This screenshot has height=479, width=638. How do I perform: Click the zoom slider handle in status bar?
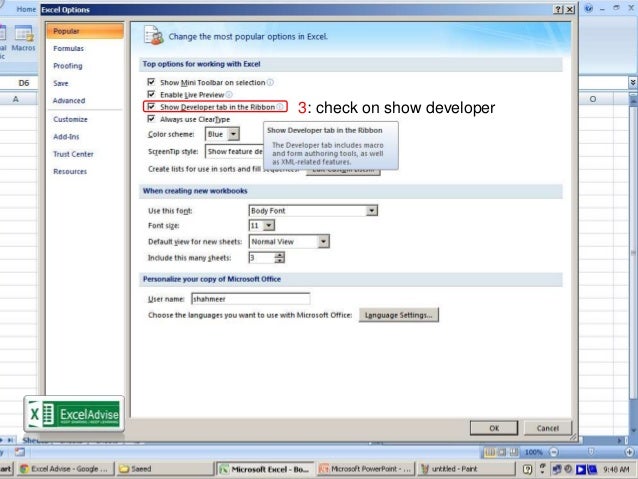tap(591, 452)
